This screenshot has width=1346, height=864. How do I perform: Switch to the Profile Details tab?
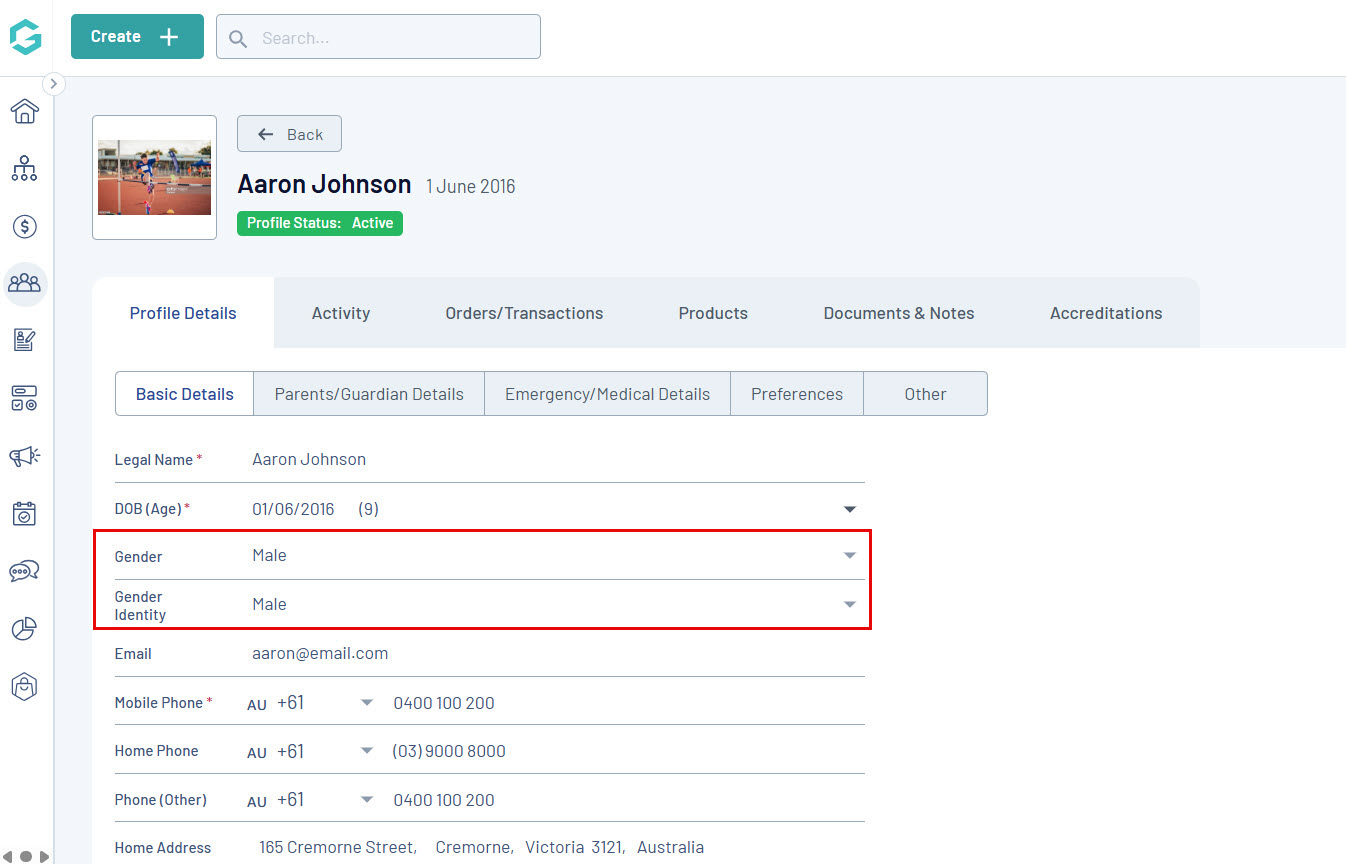(183, 313)
